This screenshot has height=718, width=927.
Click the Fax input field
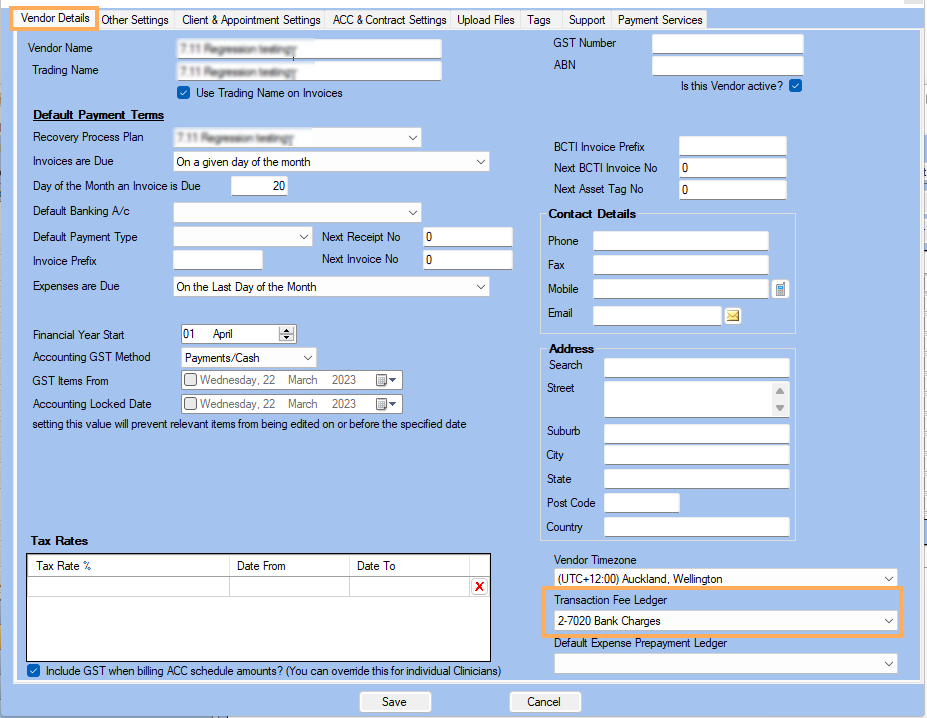(x=681, y=265)
